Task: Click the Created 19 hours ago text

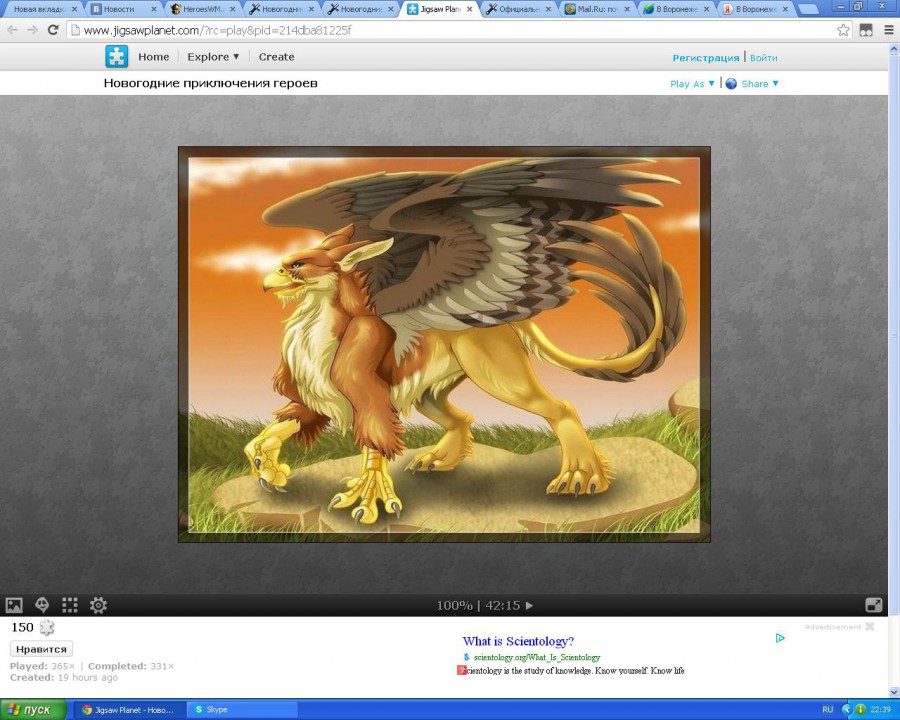Action: 64,678
